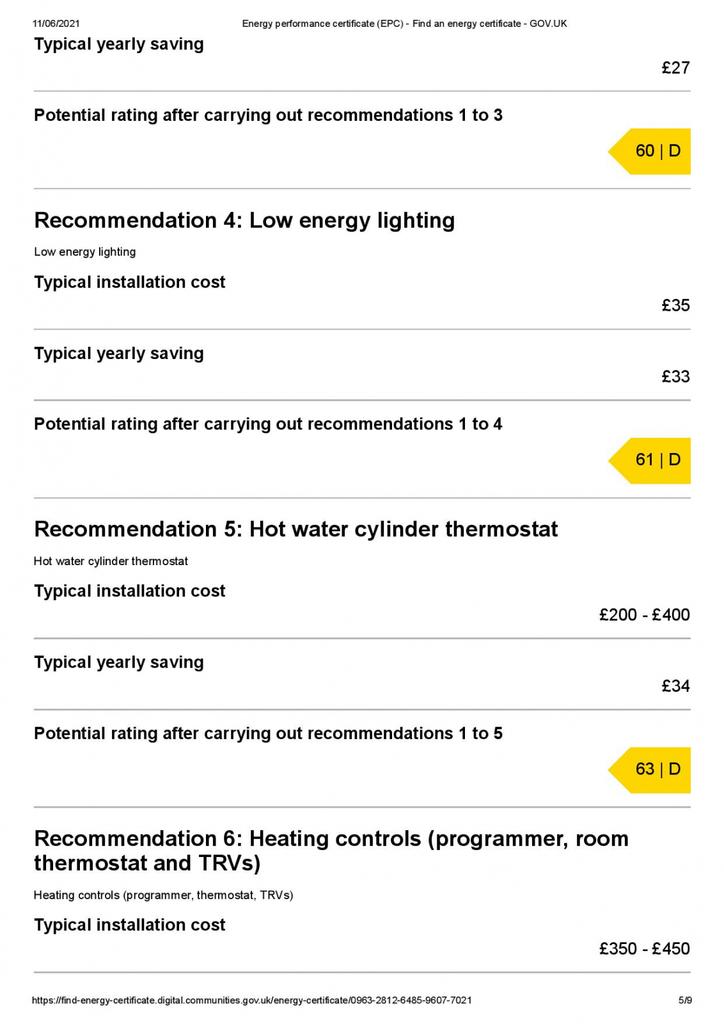Click the £27 yearly saving value
Viewport: 724px width, 1024px height.
[x=676, y=68]
